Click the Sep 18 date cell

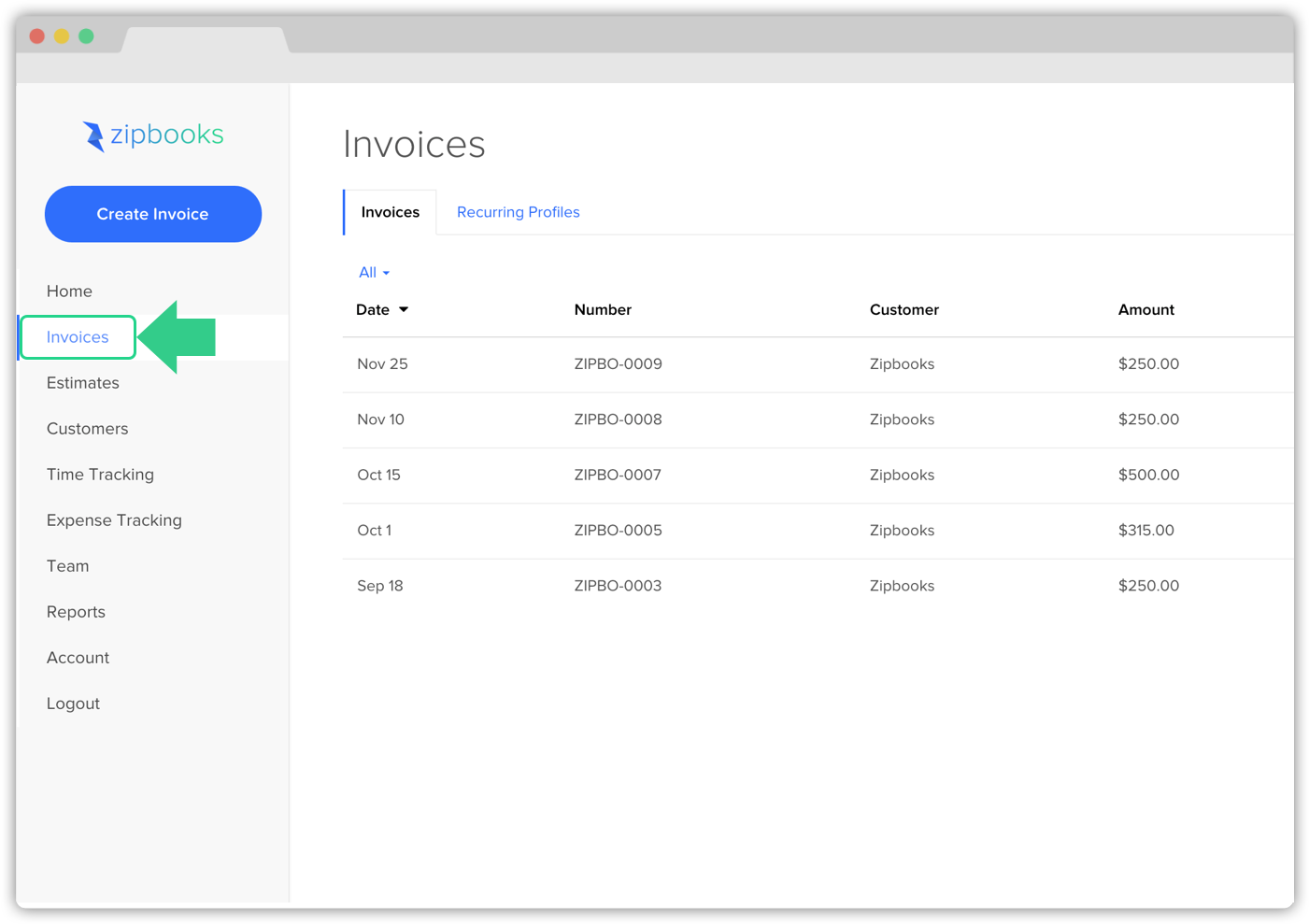click(380, 586)
